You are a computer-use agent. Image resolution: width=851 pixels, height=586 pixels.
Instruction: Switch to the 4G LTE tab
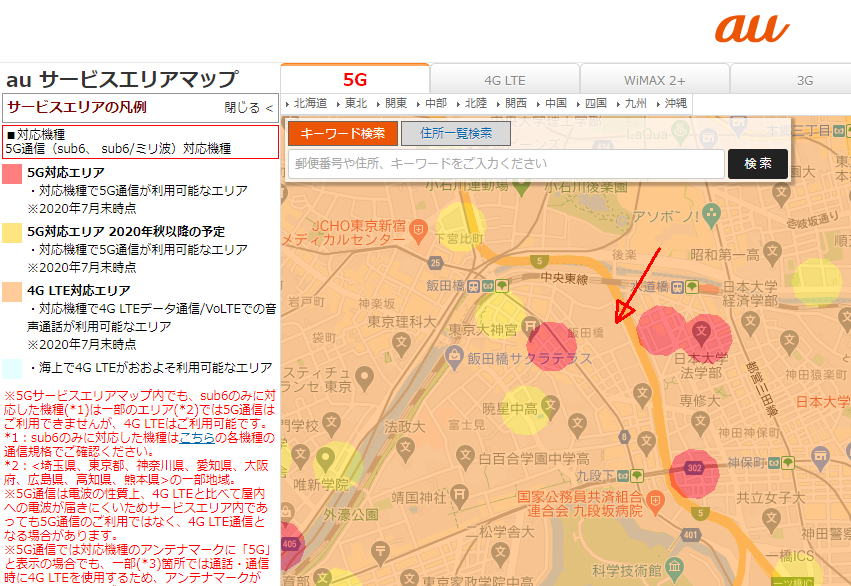pyautogui.click(x=505, y=80)
